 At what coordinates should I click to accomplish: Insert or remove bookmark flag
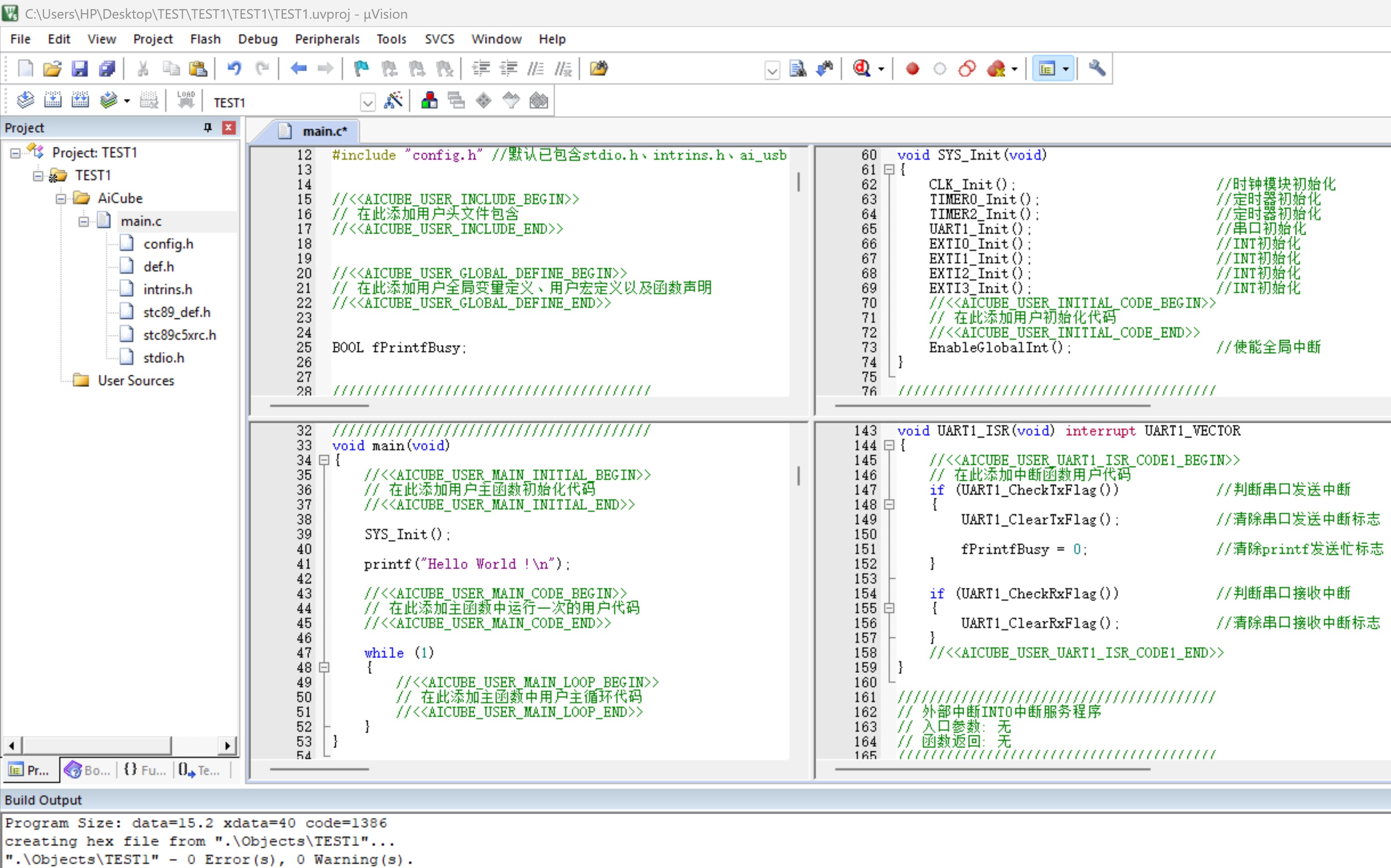(361, 69)
